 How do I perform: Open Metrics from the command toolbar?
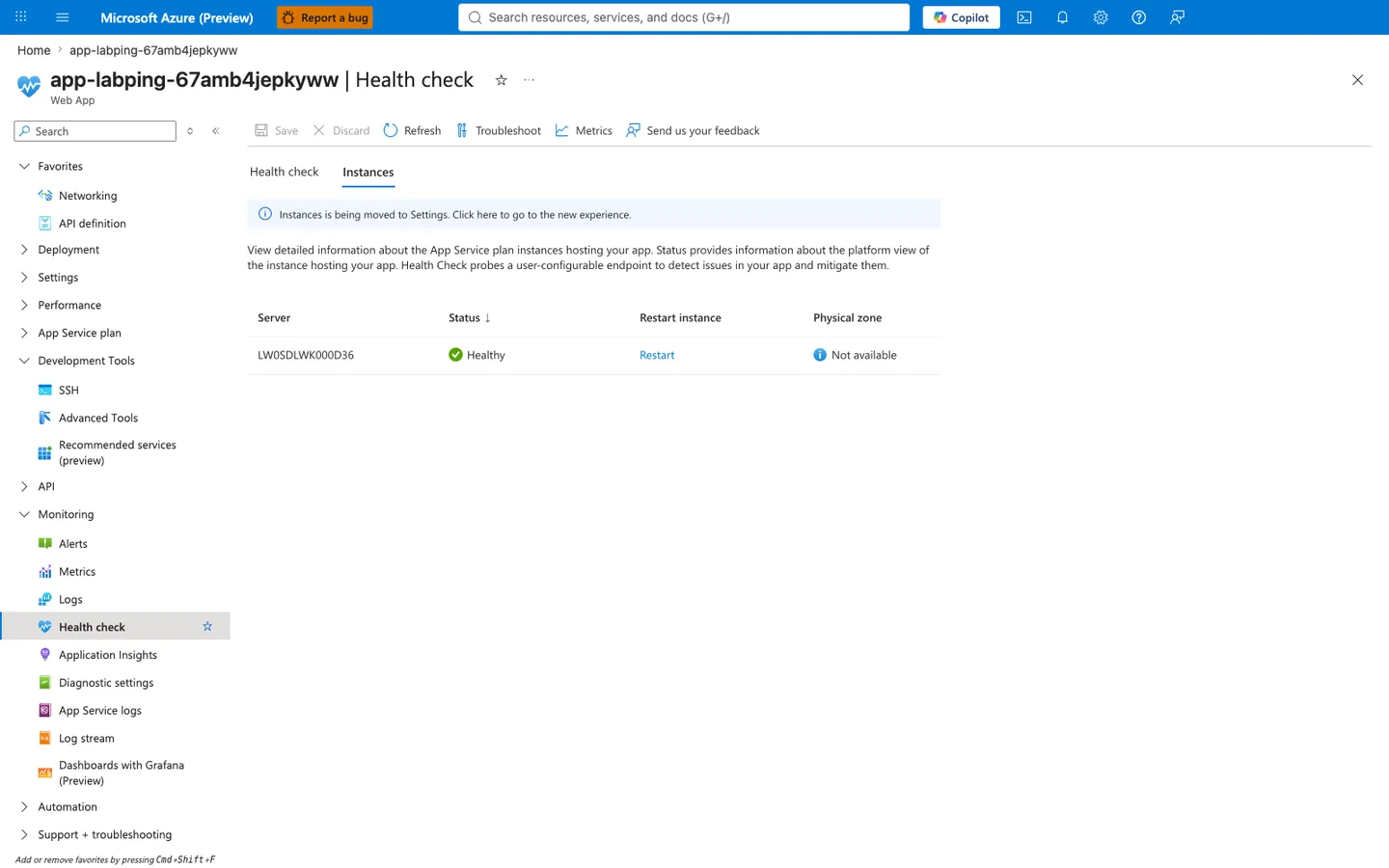pyautogui.click(x=584, y=130)
